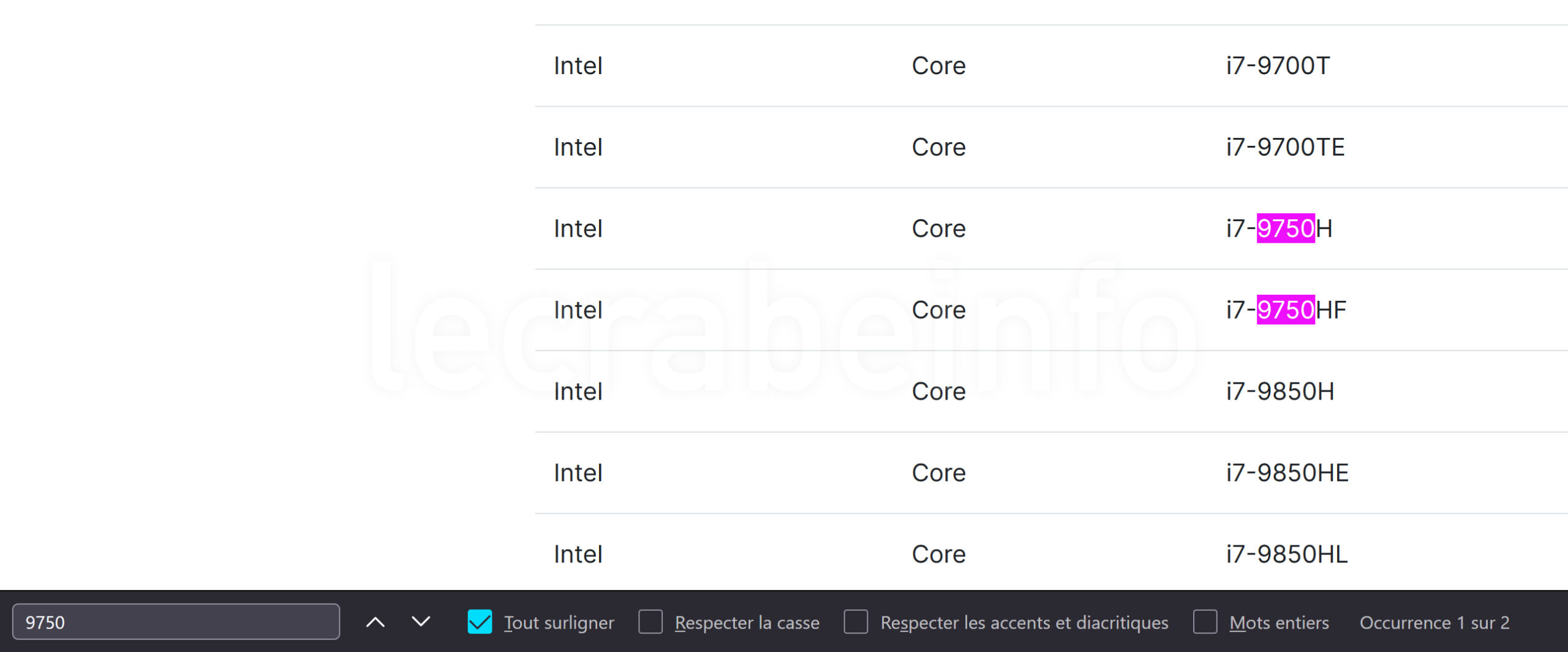Go to next search occurrence arrow
This screenshot has height=652, width=1568.
click(x=421, y=622)
